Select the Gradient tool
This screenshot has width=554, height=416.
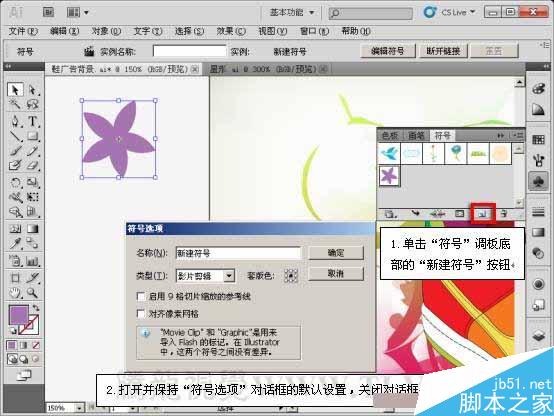point(33,229)
